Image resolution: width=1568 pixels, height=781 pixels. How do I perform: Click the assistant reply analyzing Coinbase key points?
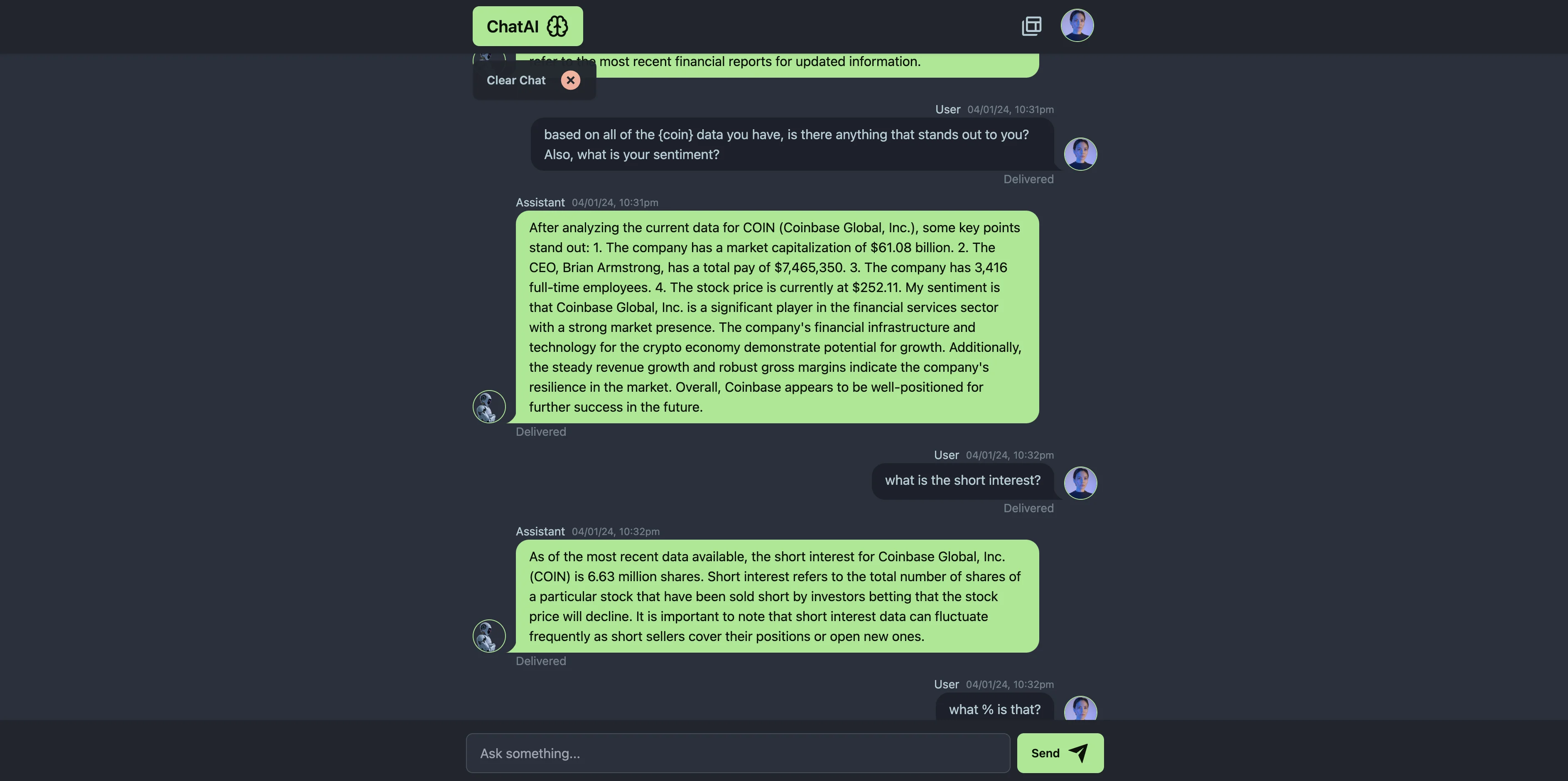click(x=777, y=317)
